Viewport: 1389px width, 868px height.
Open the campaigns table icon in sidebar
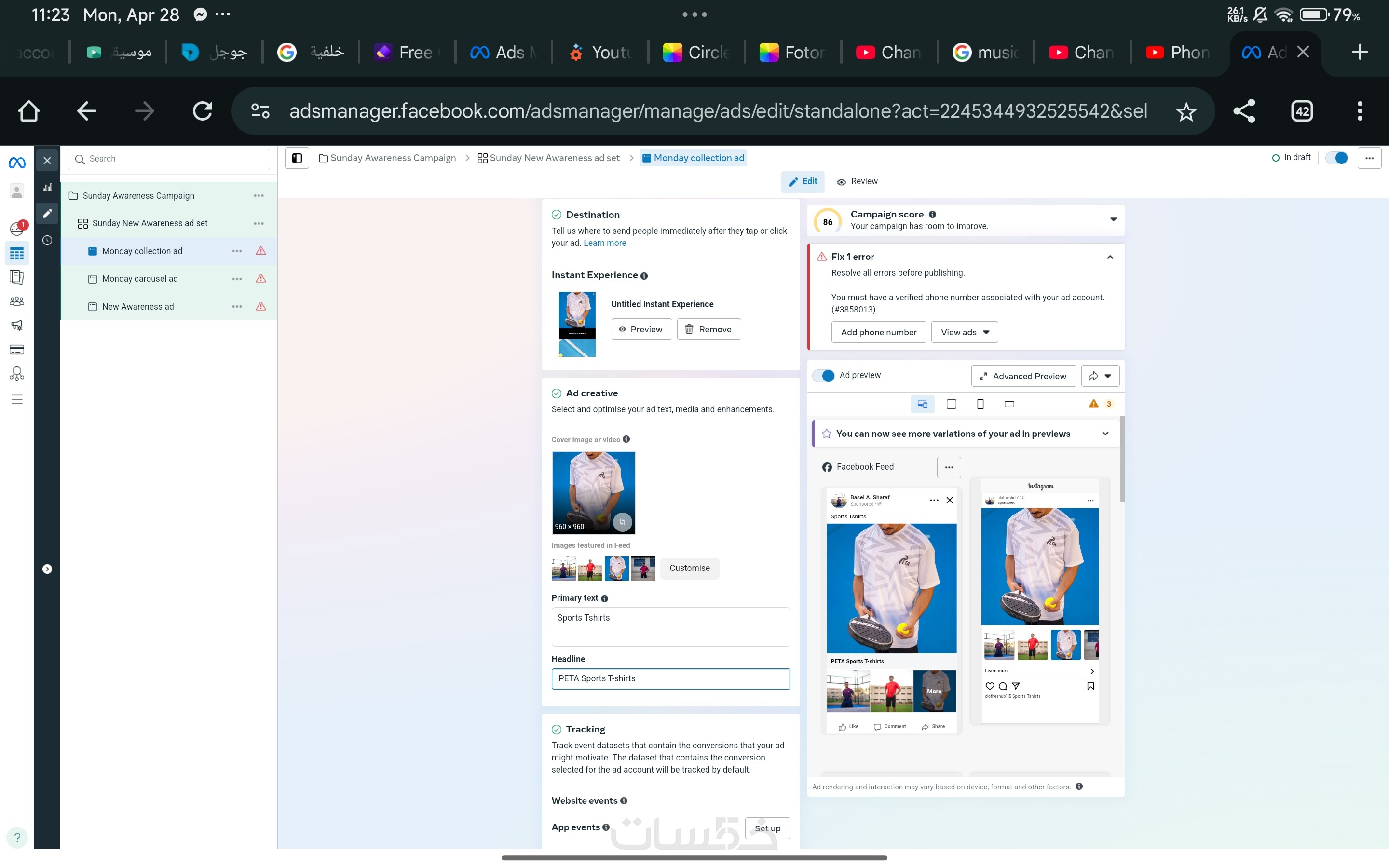[17, 253]
